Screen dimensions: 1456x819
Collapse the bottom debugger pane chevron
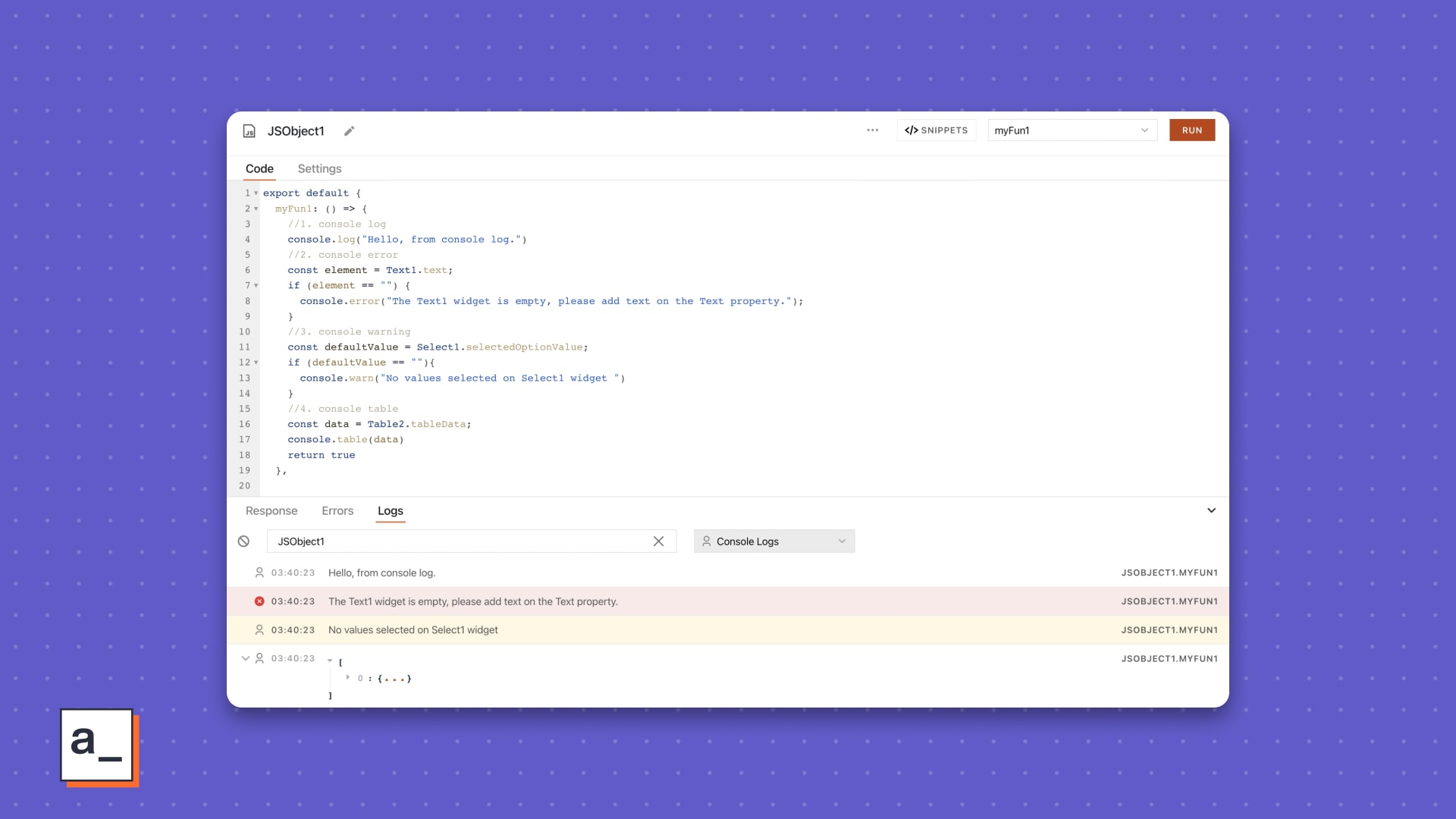coord(1211,510)
